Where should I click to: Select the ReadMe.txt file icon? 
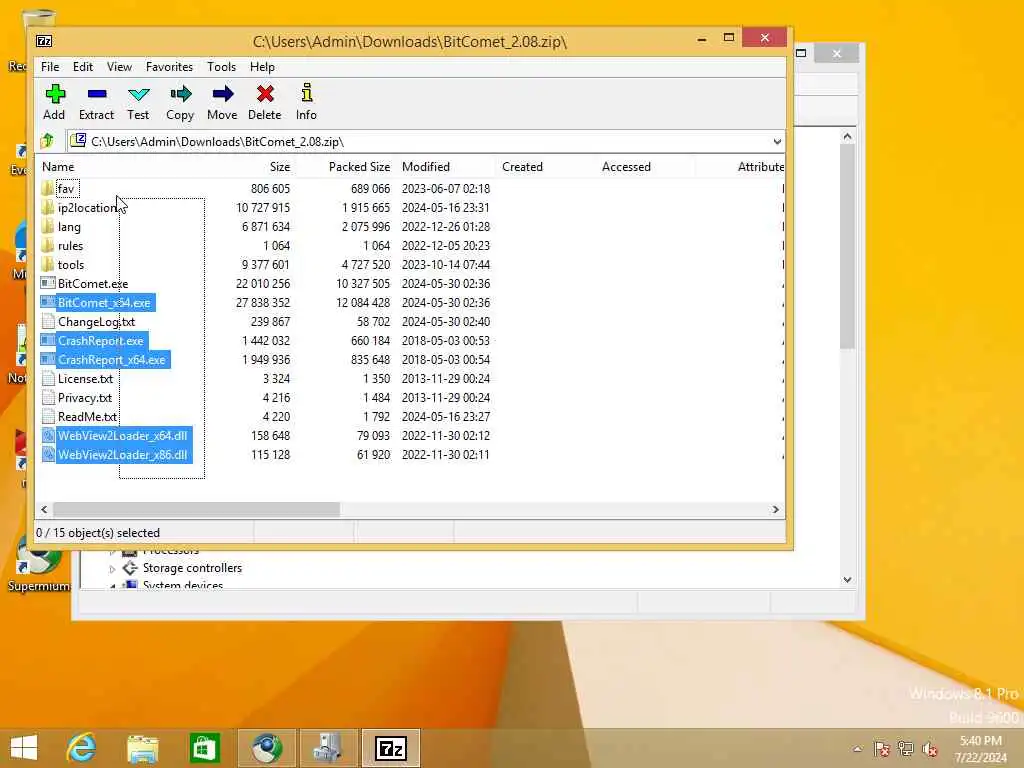(48, 416)
